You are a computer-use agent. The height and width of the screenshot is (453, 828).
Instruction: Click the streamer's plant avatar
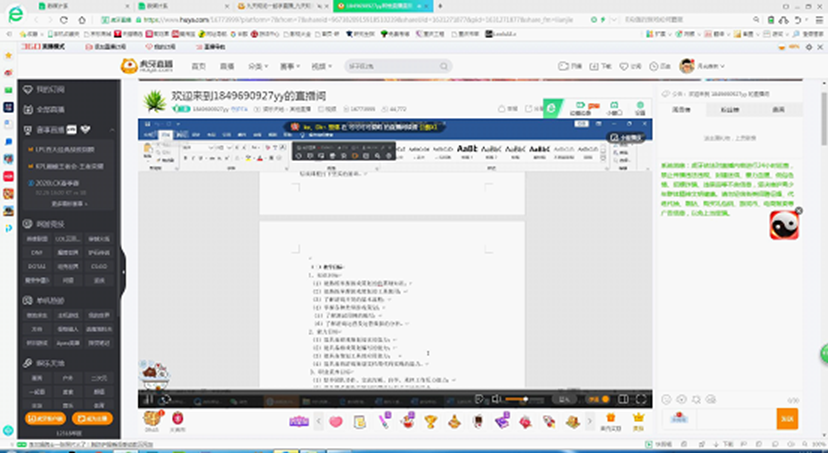point(155,101)
